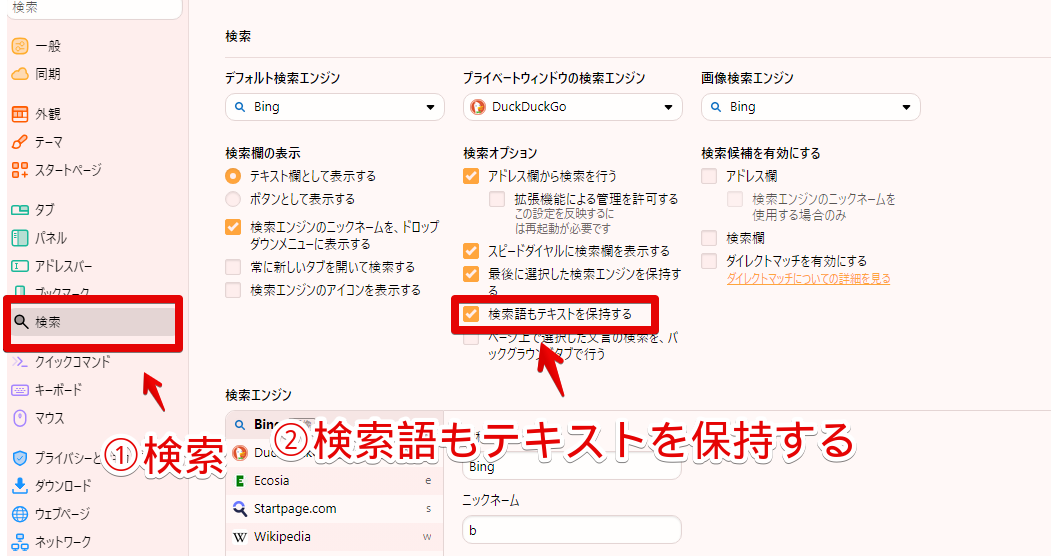Image resolution: width=1051 pixels, height=556 pixels.
Task: Enable 検索エンジンのアイコンを表示する checkbox
Action: [233, 290]
